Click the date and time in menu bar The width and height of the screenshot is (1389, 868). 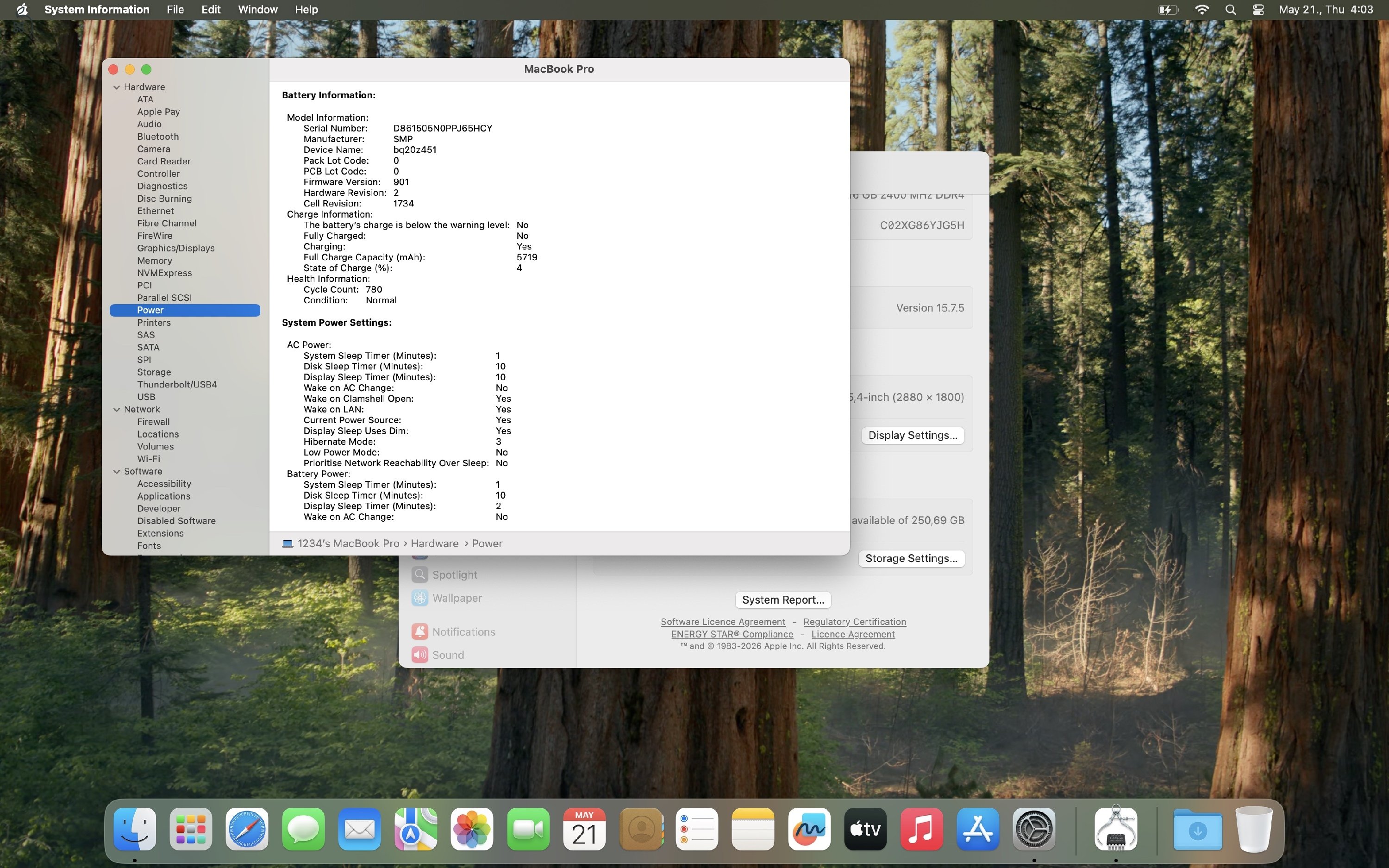(1326, 10)
